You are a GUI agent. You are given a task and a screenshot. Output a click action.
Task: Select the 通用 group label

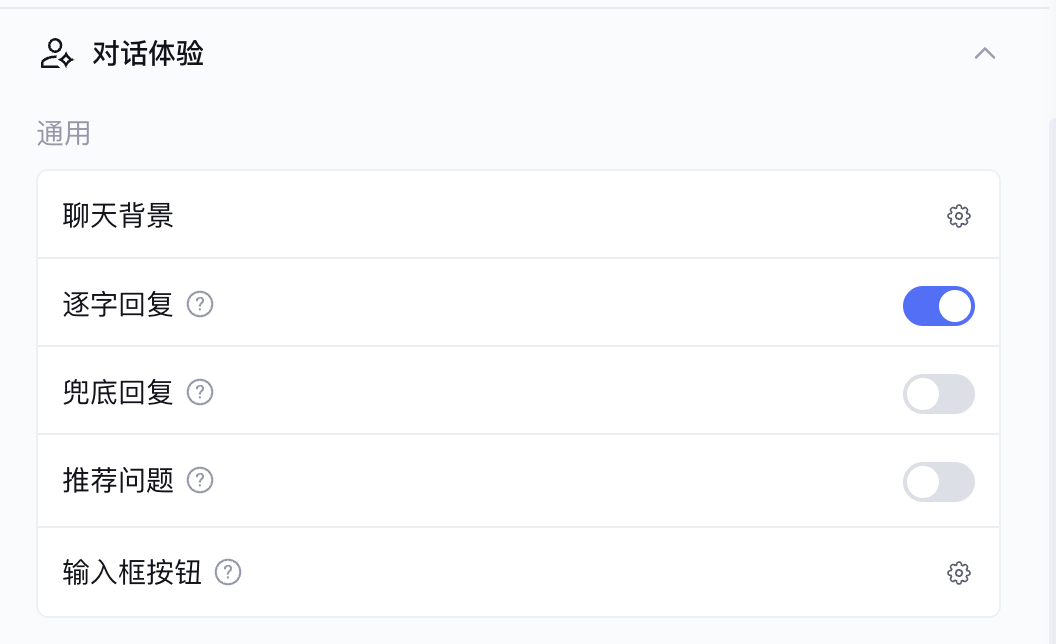pyautogui.click(x=64, y=134)
